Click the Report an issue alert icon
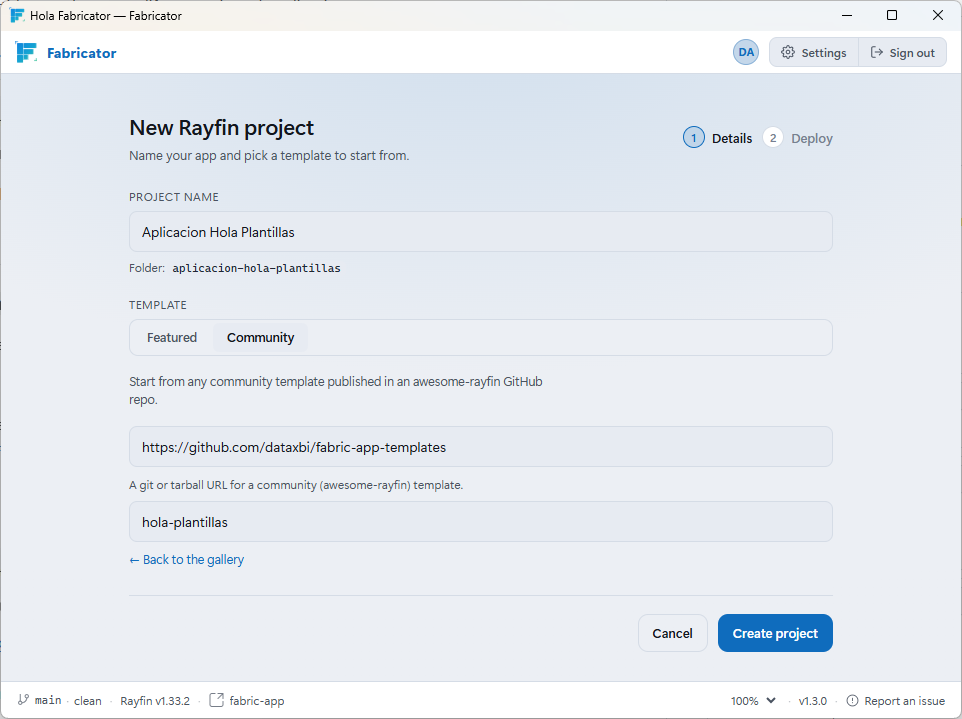Screen dimensions: 962x719 [852, 701]
